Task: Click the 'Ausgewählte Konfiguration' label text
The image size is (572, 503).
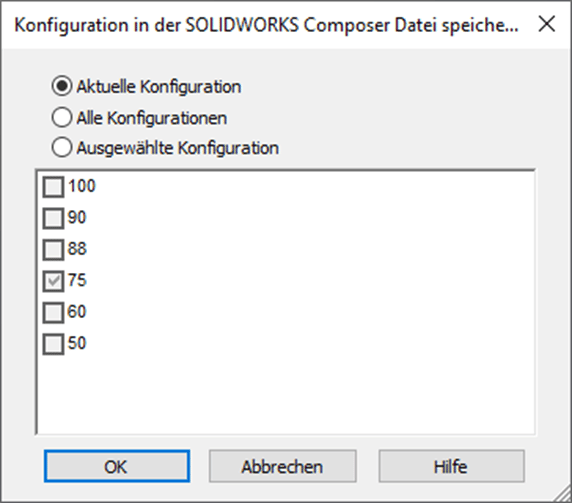Action: click(178, 148)
